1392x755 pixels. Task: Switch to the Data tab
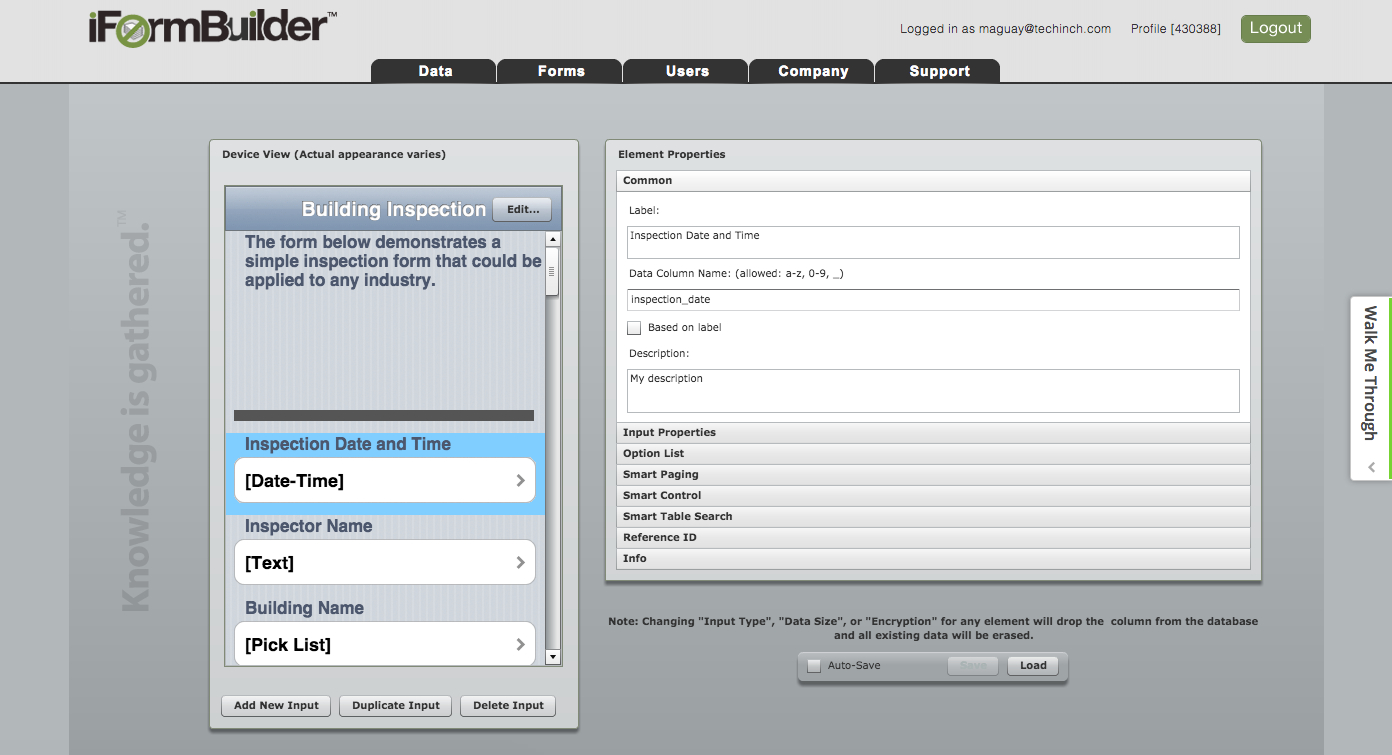pyautogui.click(x=435, y=71)
